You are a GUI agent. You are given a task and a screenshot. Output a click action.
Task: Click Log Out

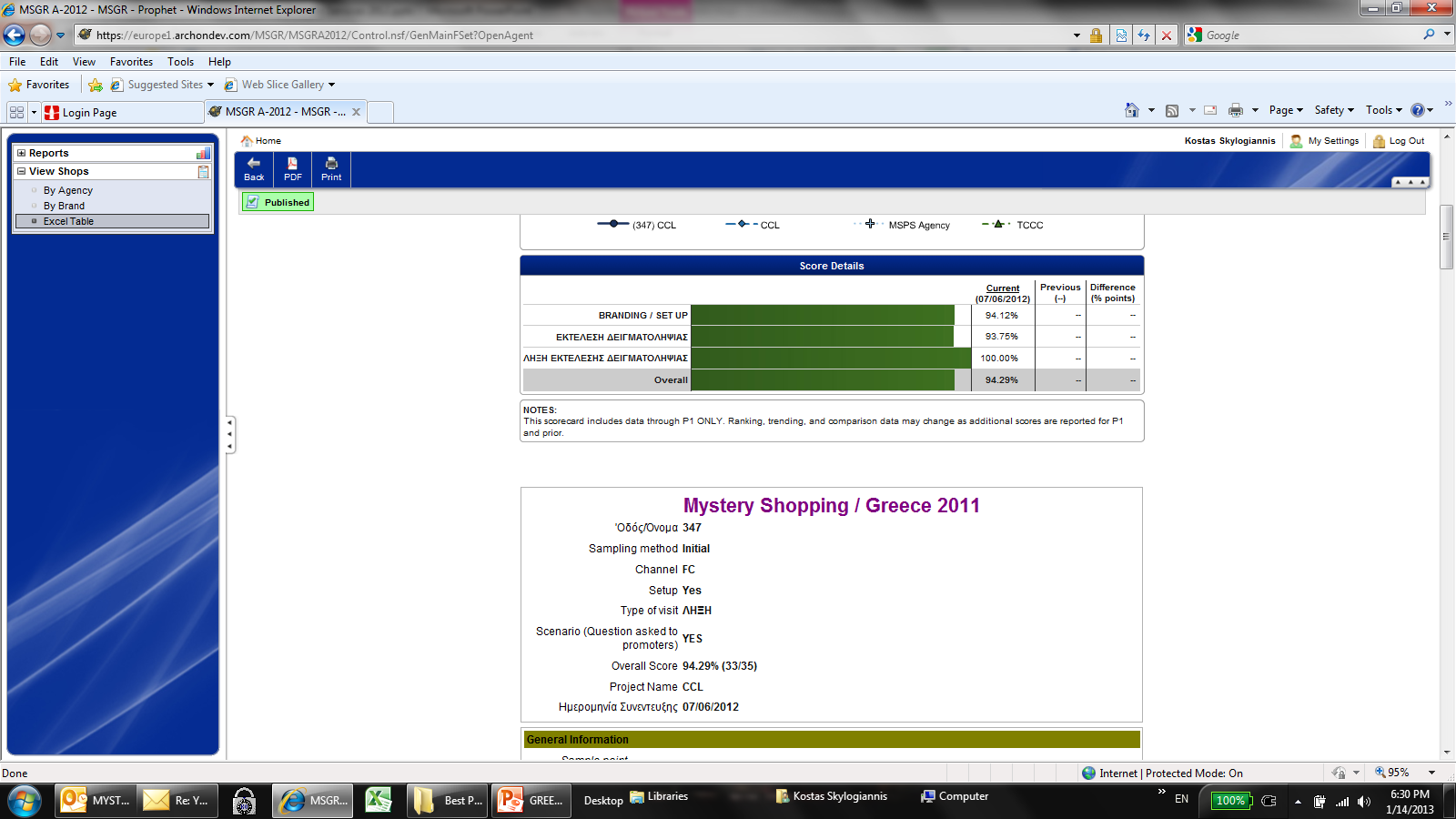click(1399, 141)
